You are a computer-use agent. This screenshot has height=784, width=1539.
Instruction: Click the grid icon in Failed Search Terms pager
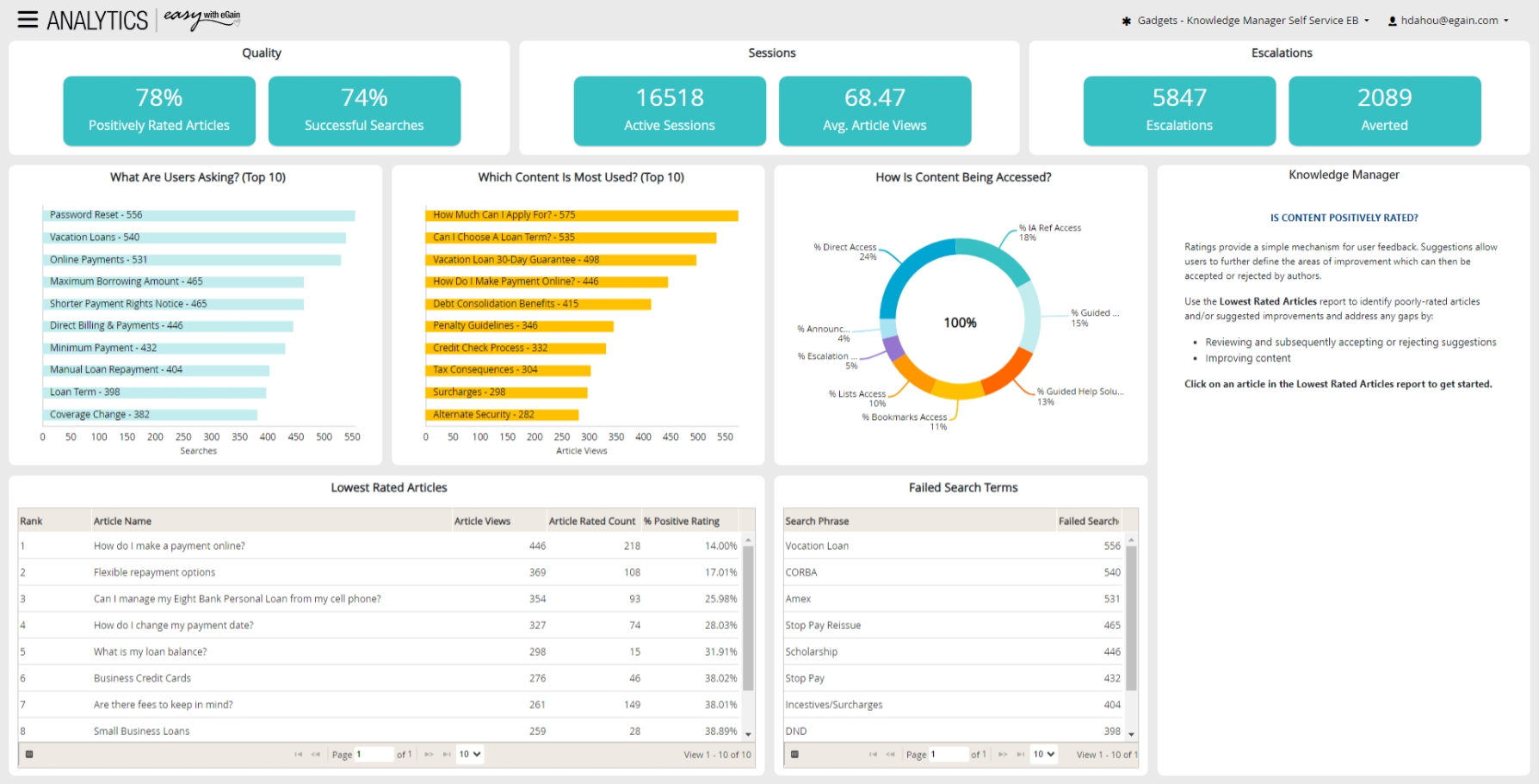click(796, 754)
